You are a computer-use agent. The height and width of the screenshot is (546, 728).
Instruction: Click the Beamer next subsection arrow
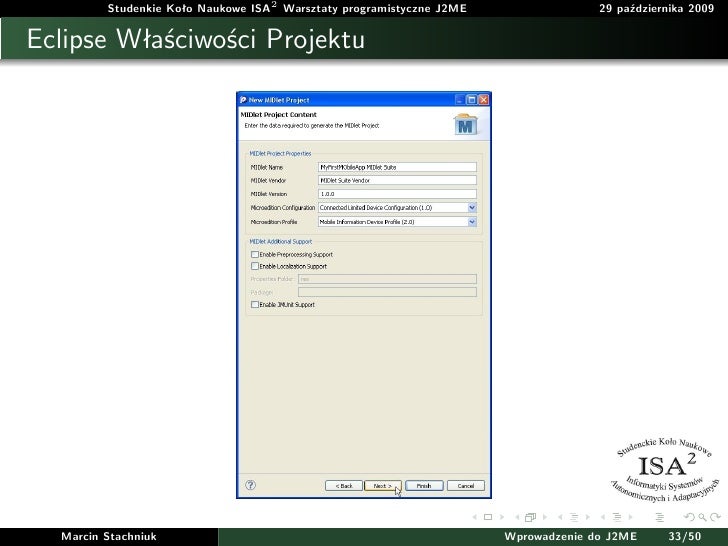pos(587,517)
